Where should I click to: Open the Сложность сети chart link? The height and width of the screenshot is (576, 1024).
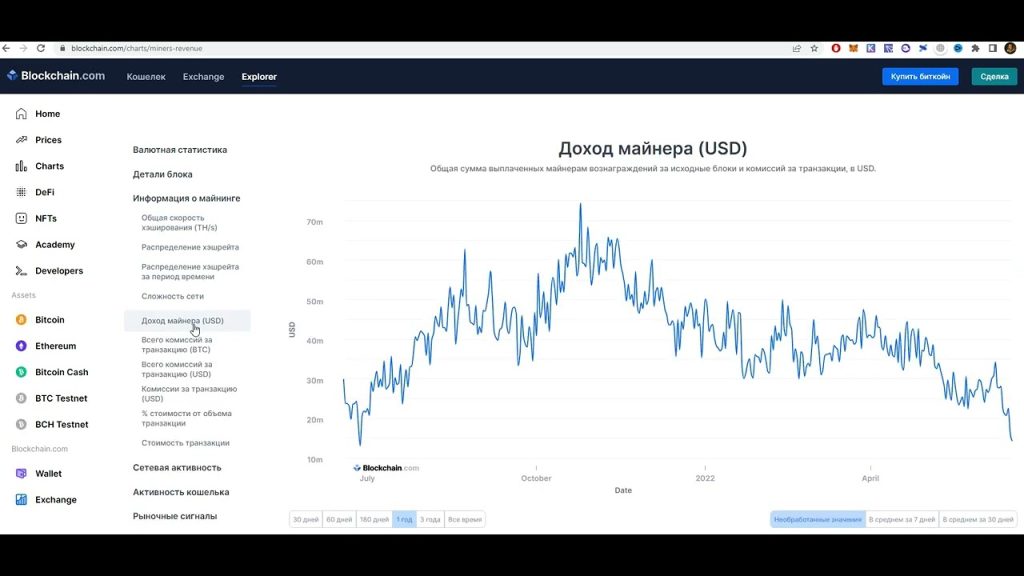172,297
